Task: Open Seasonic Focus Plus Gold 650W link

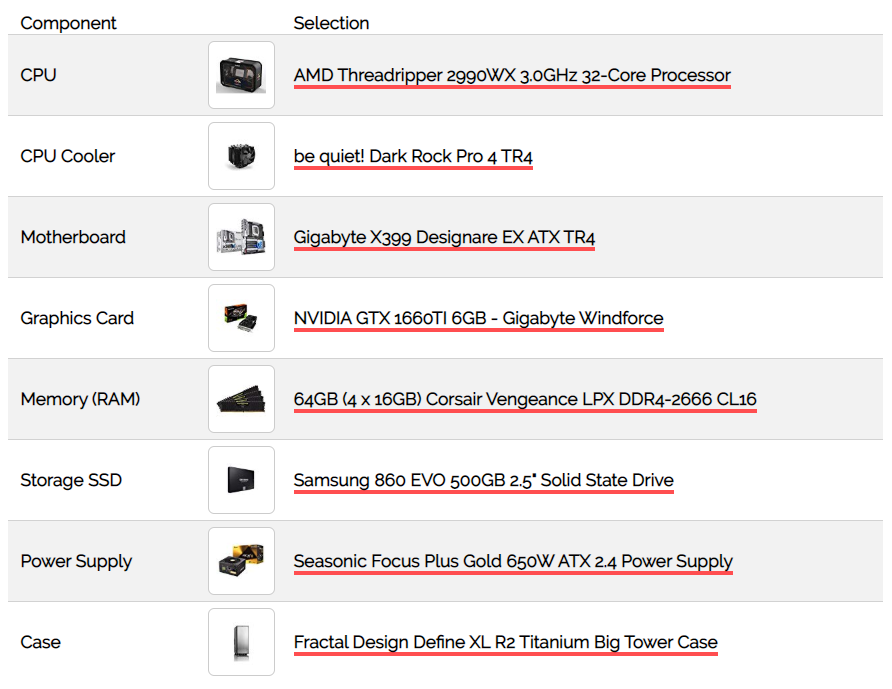Action: click(x=513, y=562)
